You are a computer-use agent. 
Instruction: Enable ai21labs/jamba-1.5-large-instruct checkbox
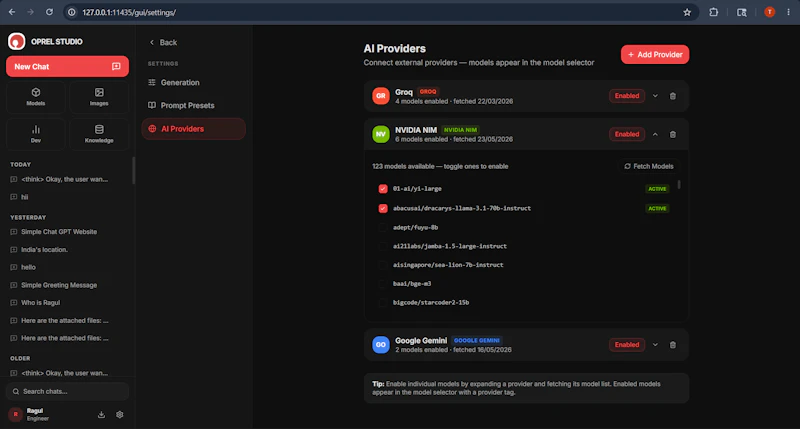383,246
